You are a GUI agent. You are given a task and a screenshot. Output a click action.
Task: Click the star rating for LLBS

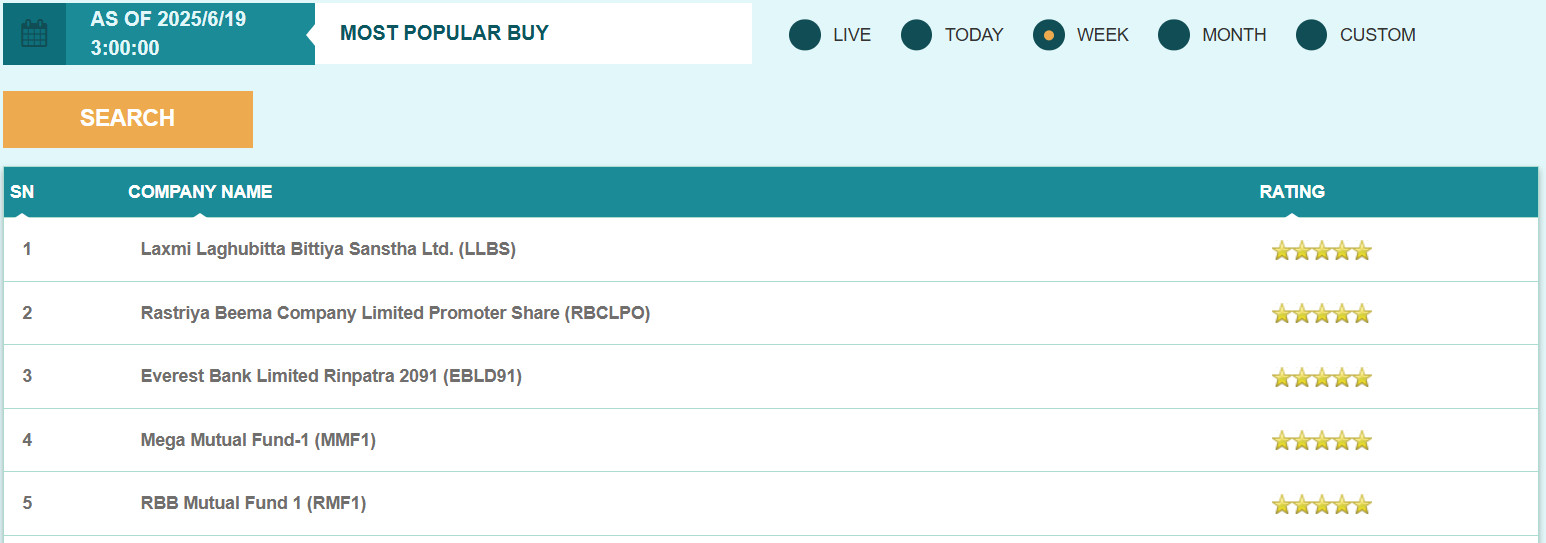pyautogui.click(x=1321, y=251)
